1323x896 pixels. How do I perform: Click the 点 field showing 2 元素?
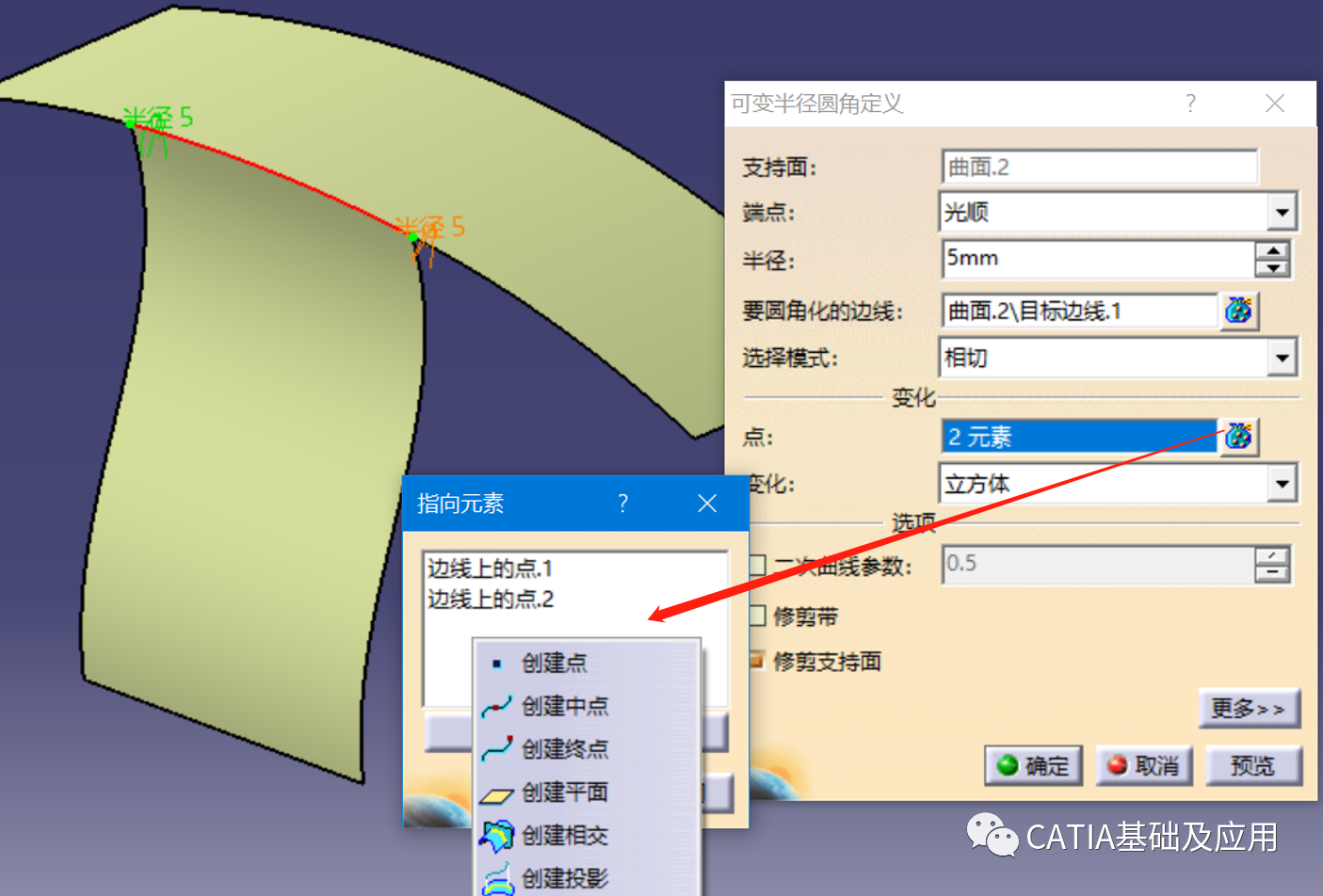1080,437
